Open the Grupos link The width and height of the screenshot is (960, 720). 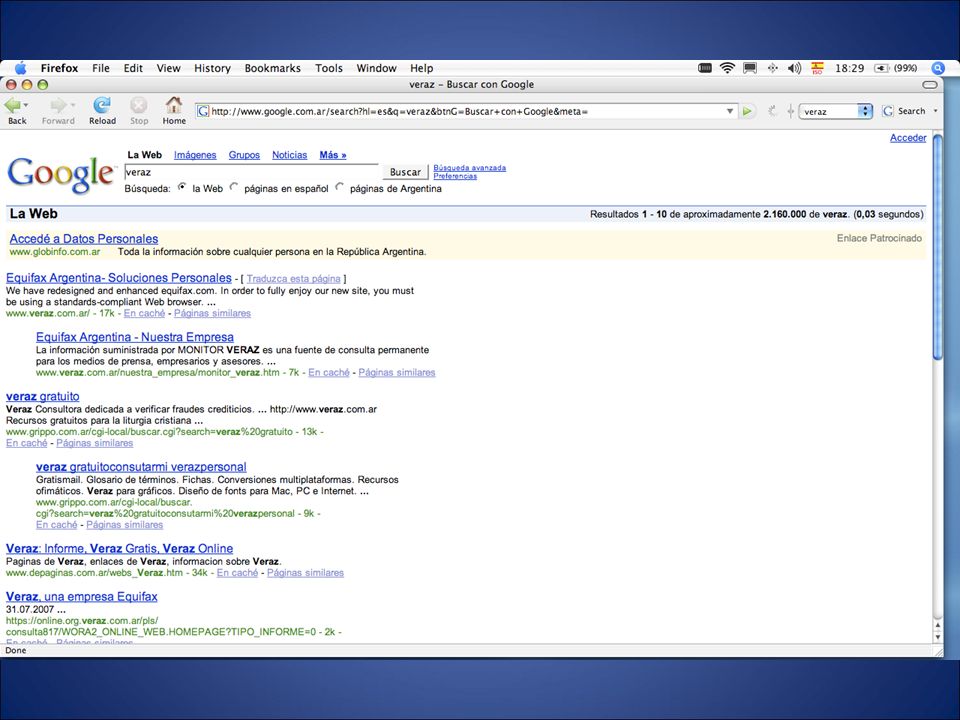click(244, 155)
